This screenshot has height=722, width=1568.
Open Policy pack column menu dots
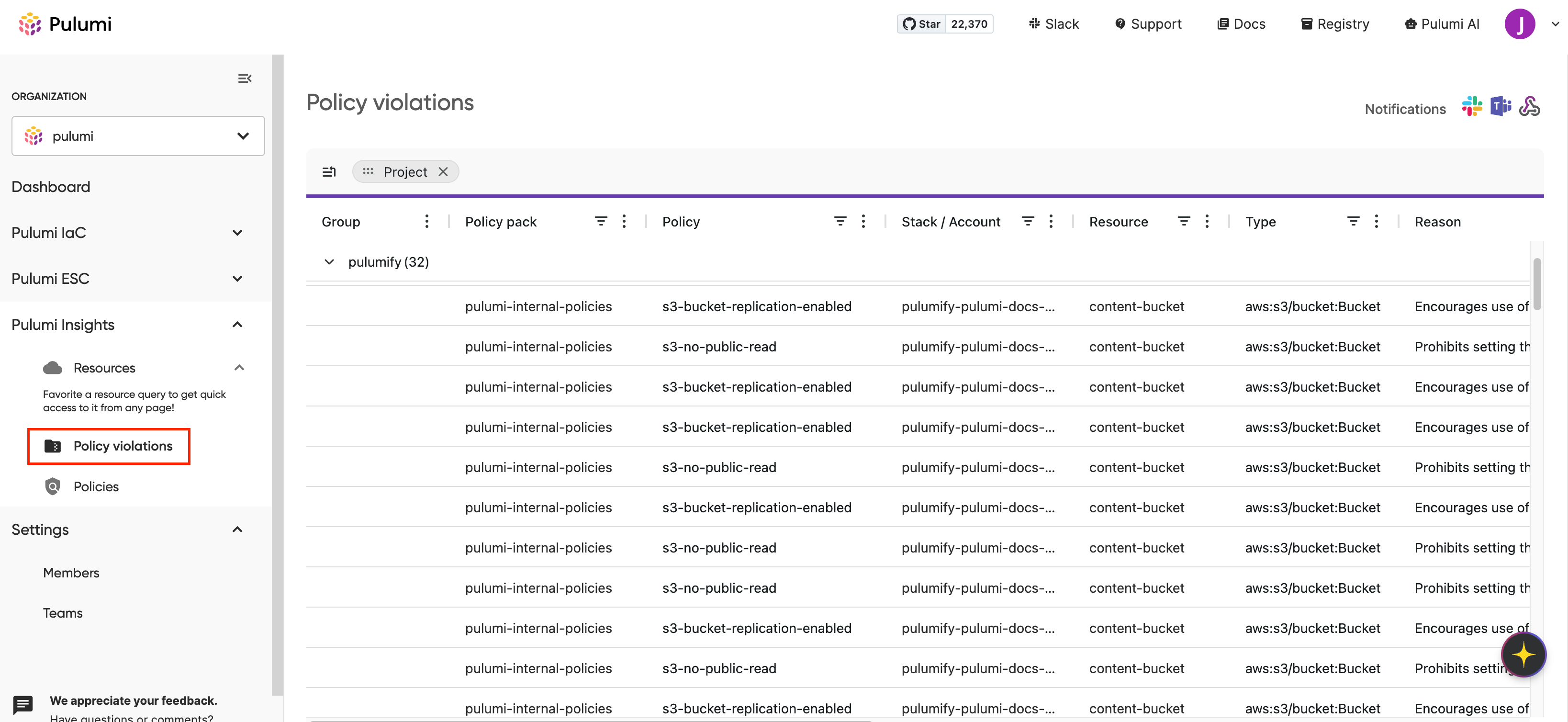(x=624, y=222)
